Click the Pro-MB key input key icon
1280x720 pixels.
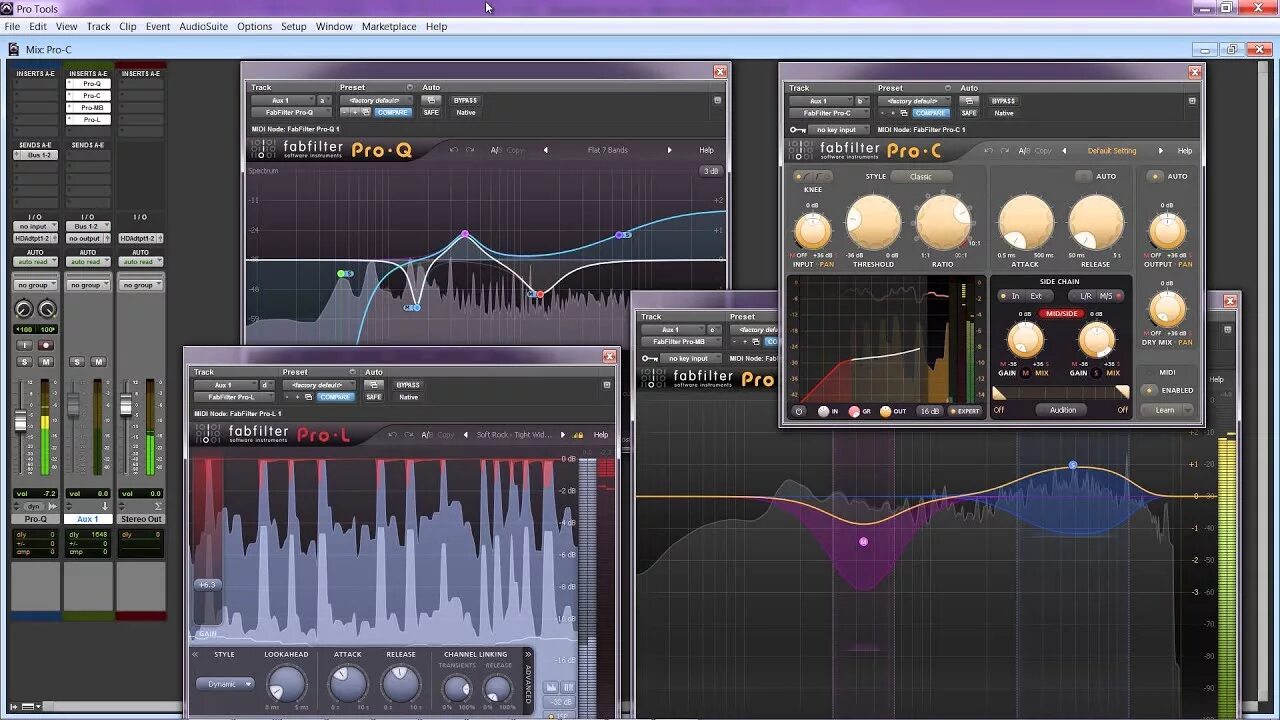pos(650,358)
